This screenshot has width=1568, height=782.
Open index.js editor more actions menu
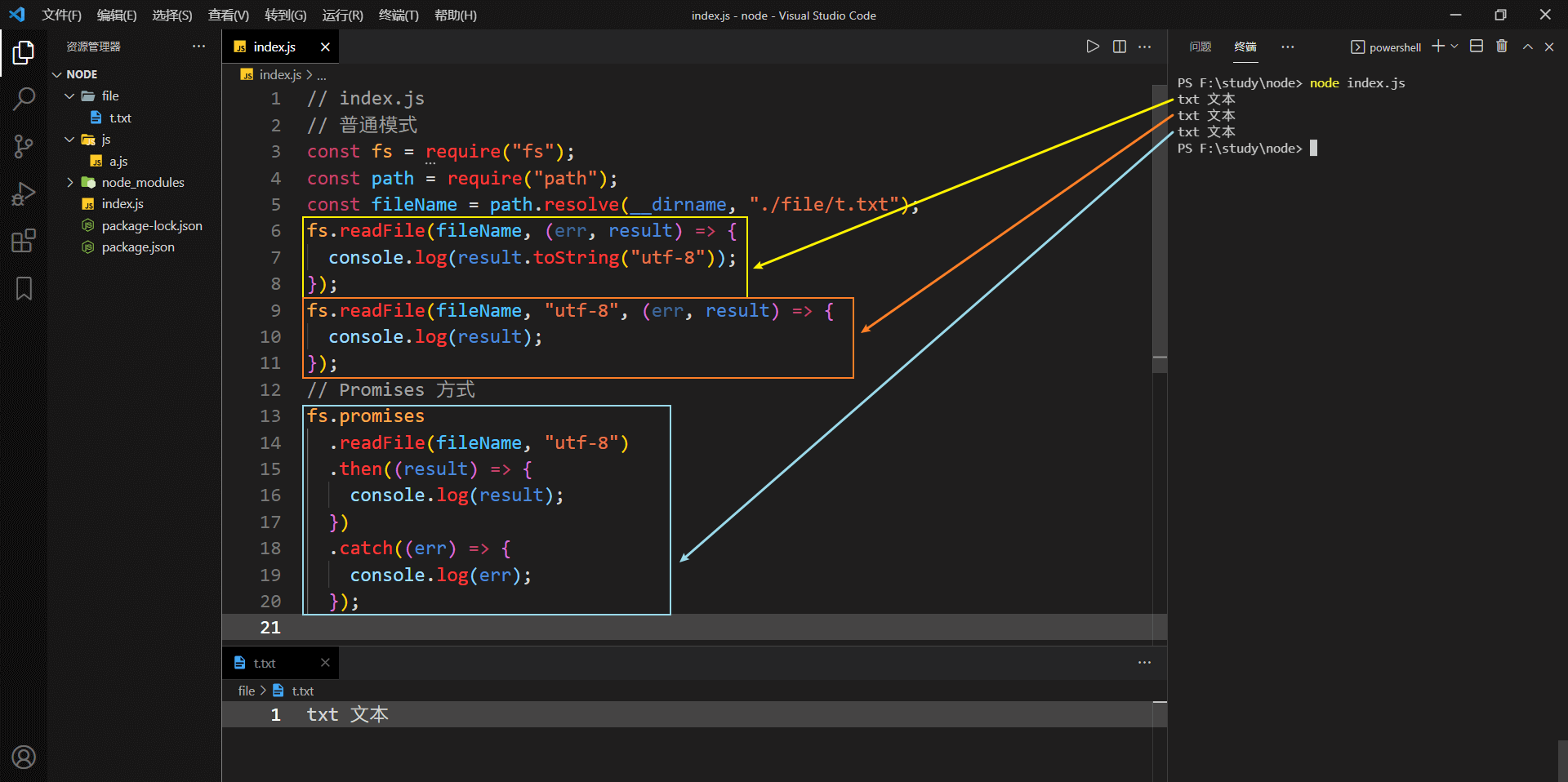coord(1145,47)
